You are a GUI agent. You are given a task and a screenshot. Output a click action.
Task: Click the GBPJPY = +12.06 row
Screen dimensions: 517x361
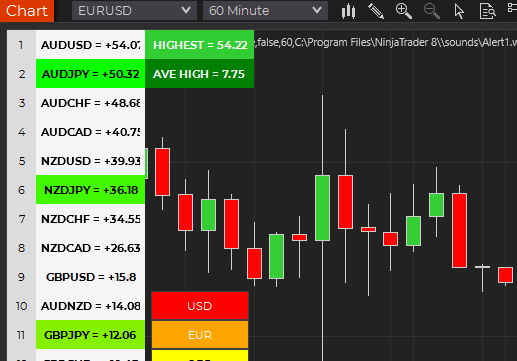[x=90, y=335]
